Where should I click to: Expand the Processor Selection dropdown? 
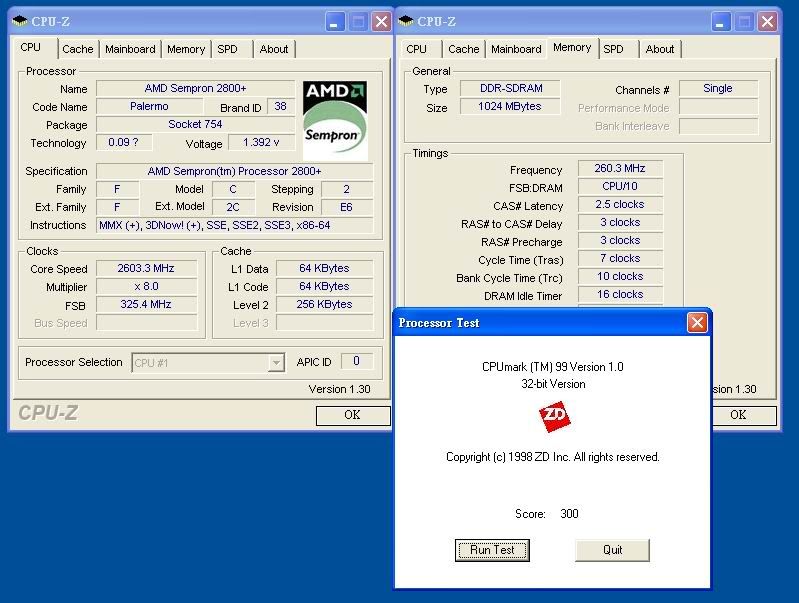(275, 363)
